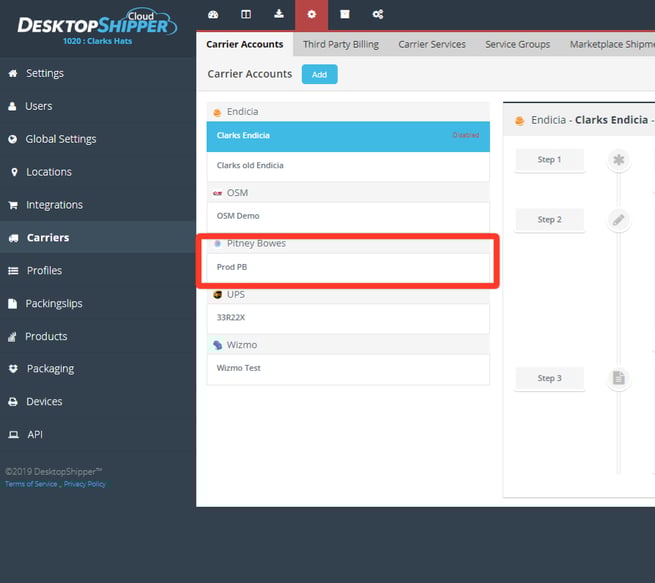Image resolution: width=655 pixels, height=583 pixels.
Task: Click the Pitney Bowes carrier logo
Action: click(217, 243)
